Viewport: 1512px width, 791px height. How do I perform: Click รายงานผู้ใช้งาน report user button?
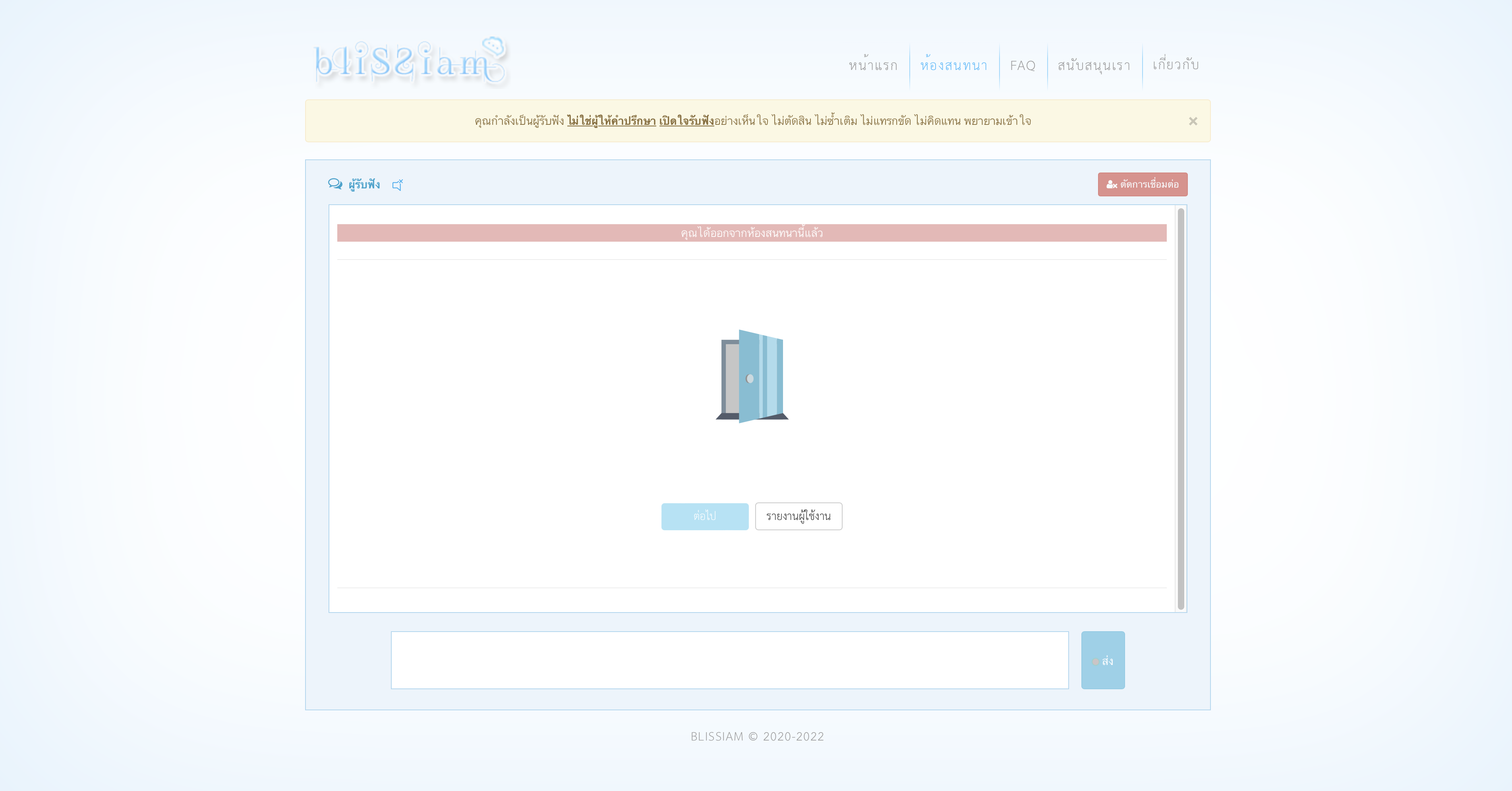798,516
